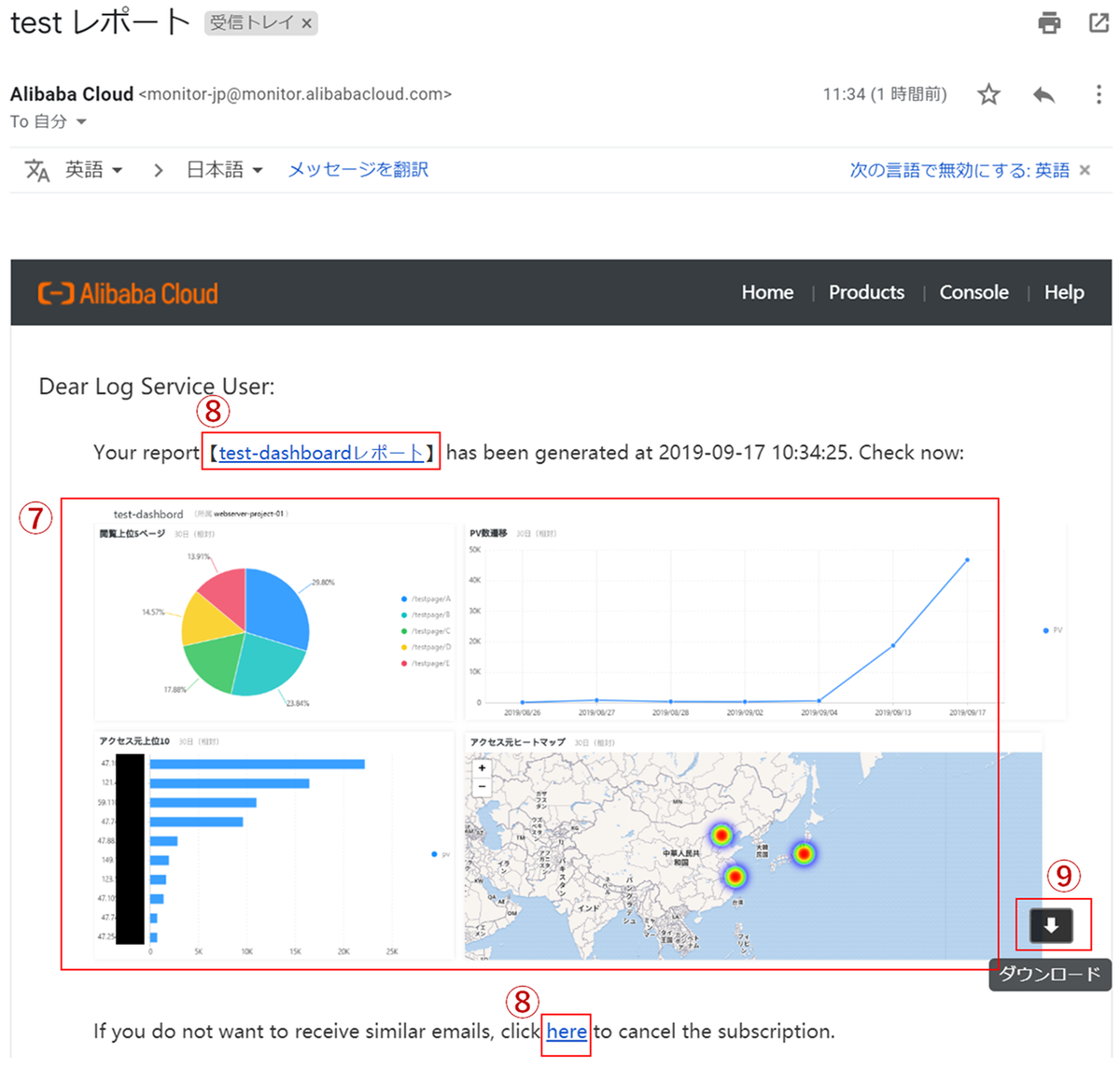Click the Alibaba Cloud logo in the banner
This screenshot has height=1068, width=1120.
(x=128, y=293)
